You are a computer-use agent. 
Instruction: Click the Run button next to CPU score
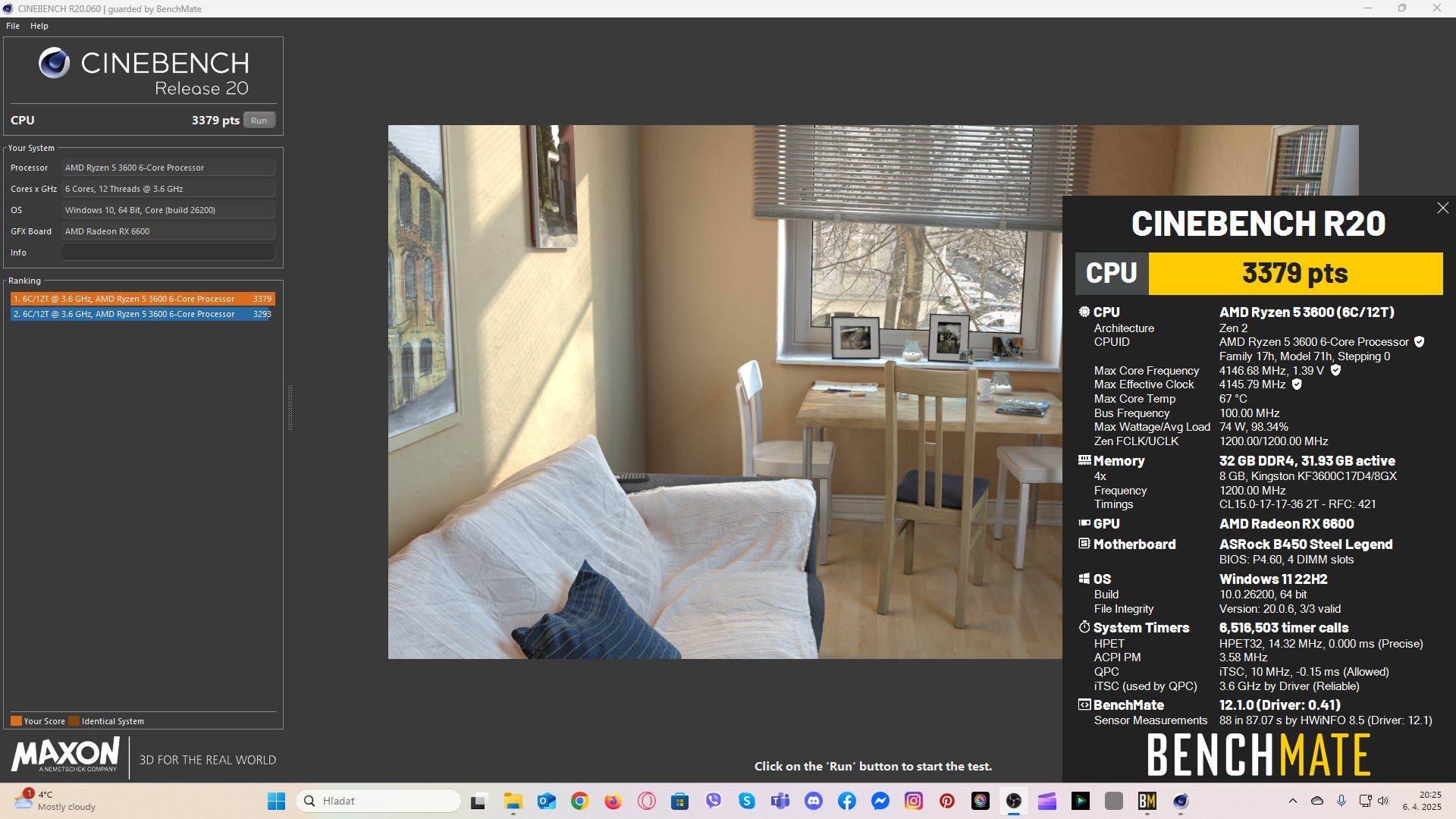coord(259,120)
